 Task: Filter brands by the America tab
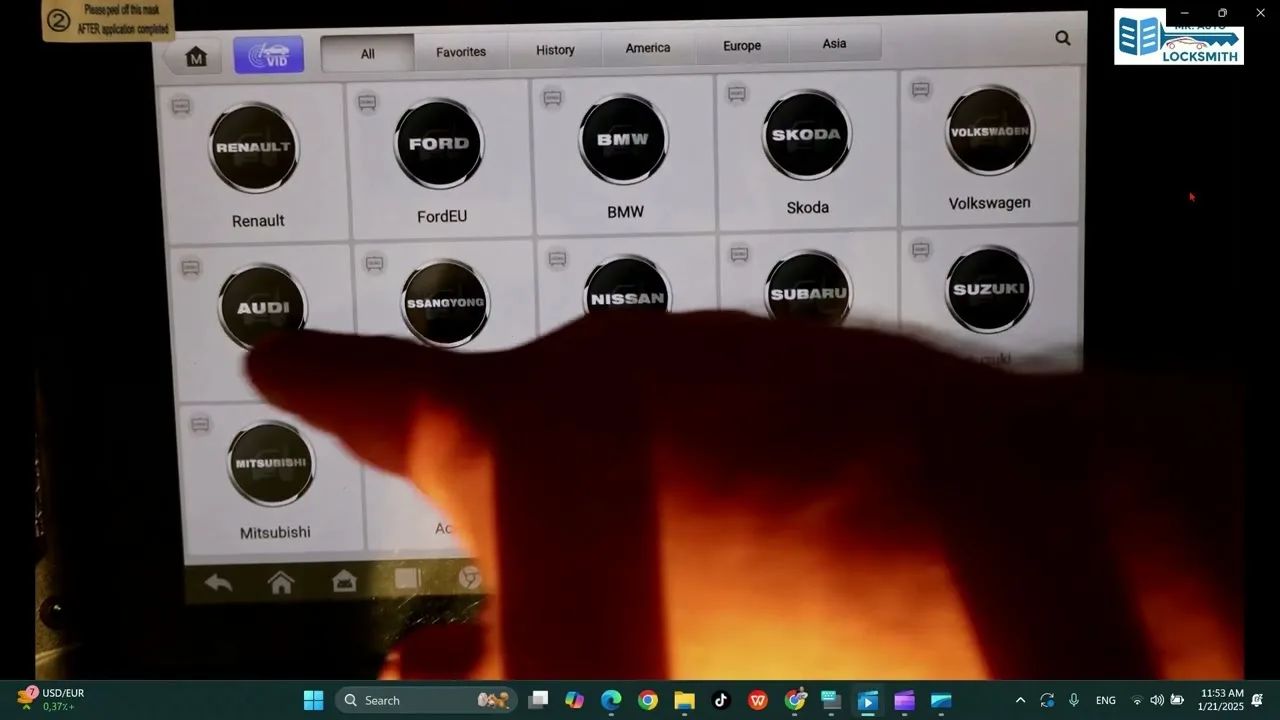coord(648,48)
